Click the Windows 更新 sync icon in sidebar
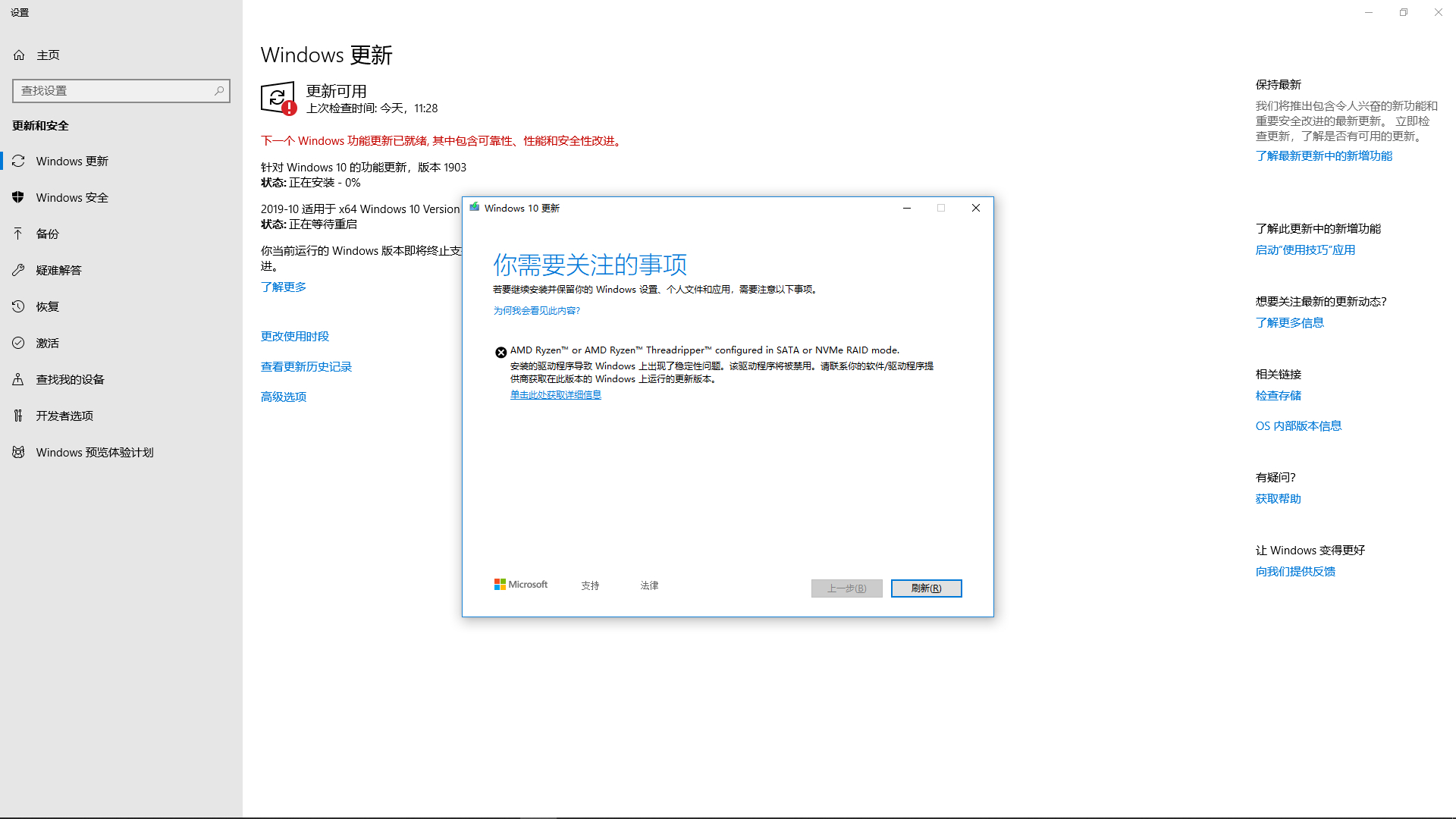Screen dimensions: 1456x819 tap(19, 162)
